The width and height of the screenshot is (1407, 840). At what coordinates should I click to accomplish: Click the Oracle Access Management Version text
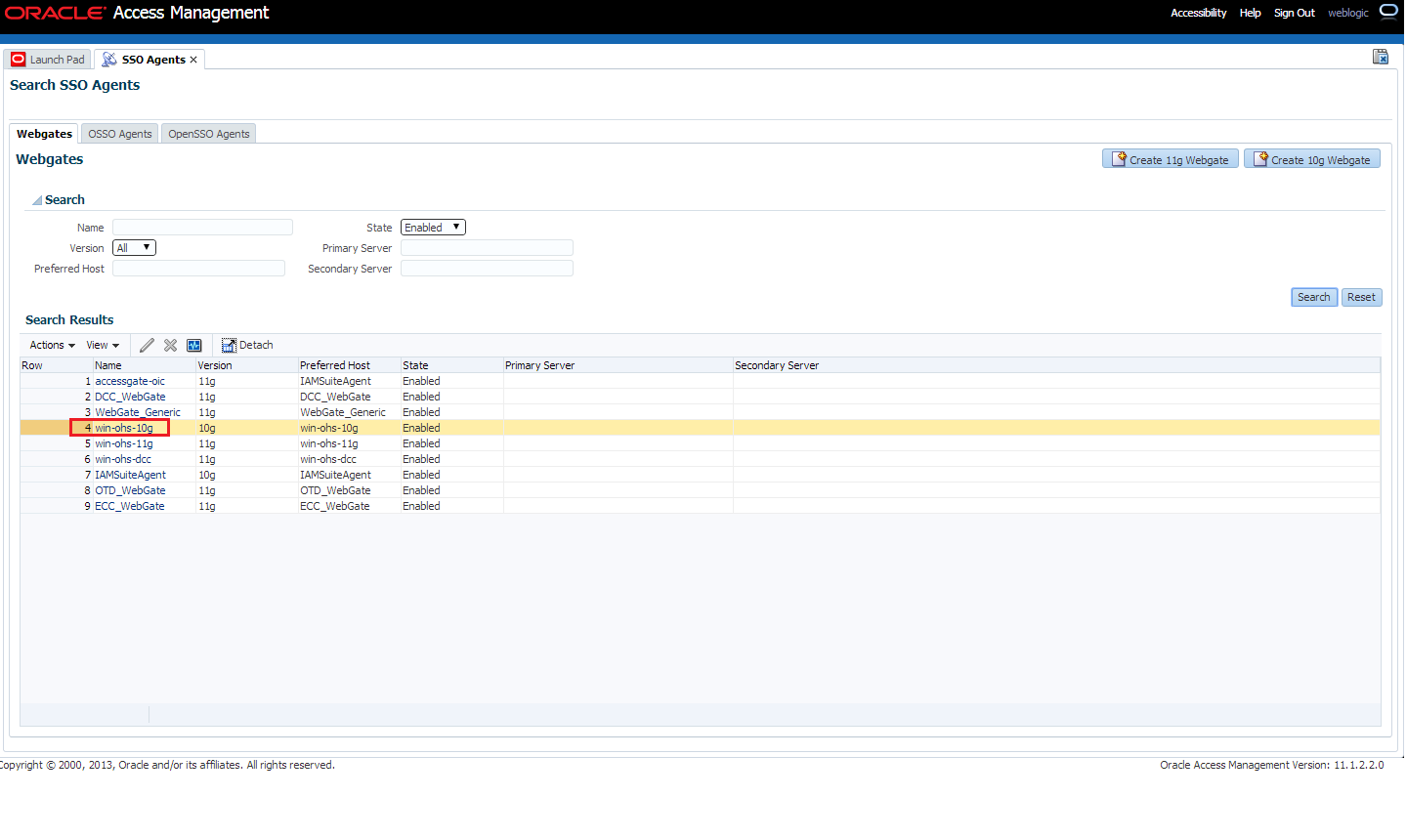click(1272, 765)
